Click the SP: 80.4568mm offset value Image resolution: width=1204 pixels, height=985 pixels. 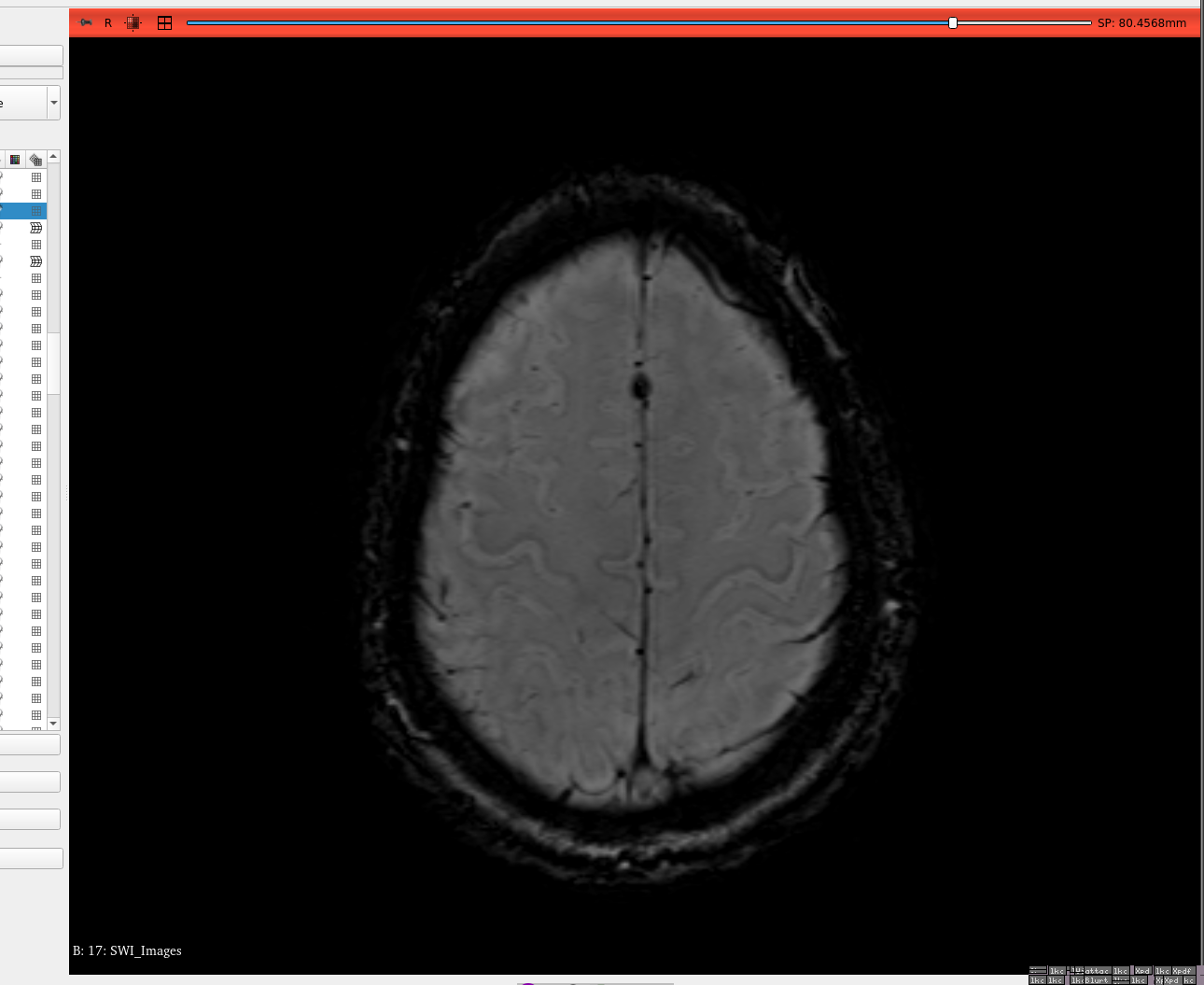1141,23
